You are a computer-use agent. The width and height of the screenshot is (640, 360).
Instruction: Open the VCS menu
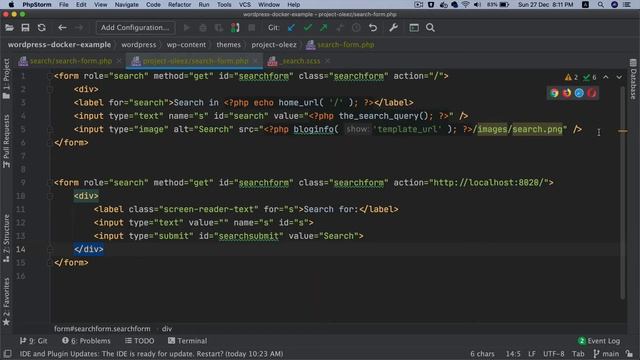coord(245,4)
